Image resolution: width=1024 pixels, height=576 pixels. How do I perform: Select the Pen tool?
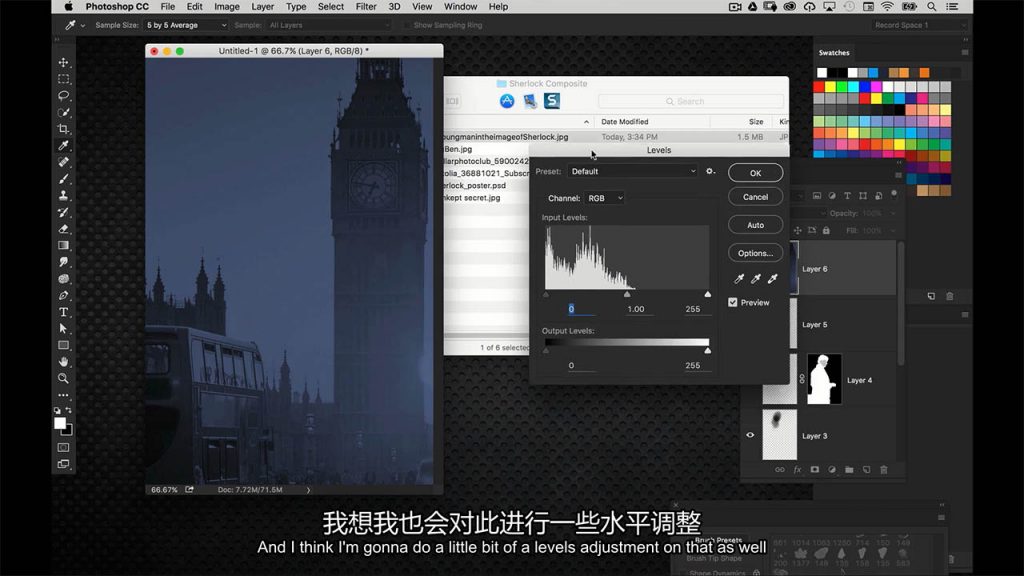(x=63, y=295)
